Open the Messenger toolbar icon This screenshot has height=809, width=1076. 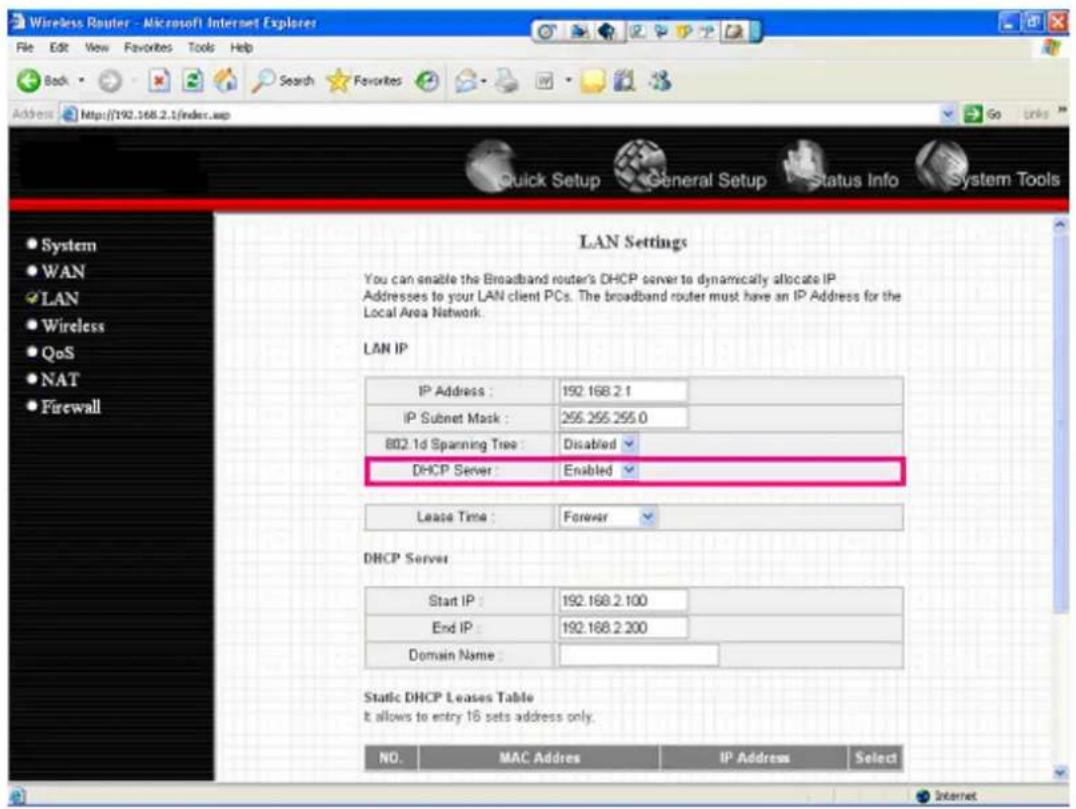point(659,82)
